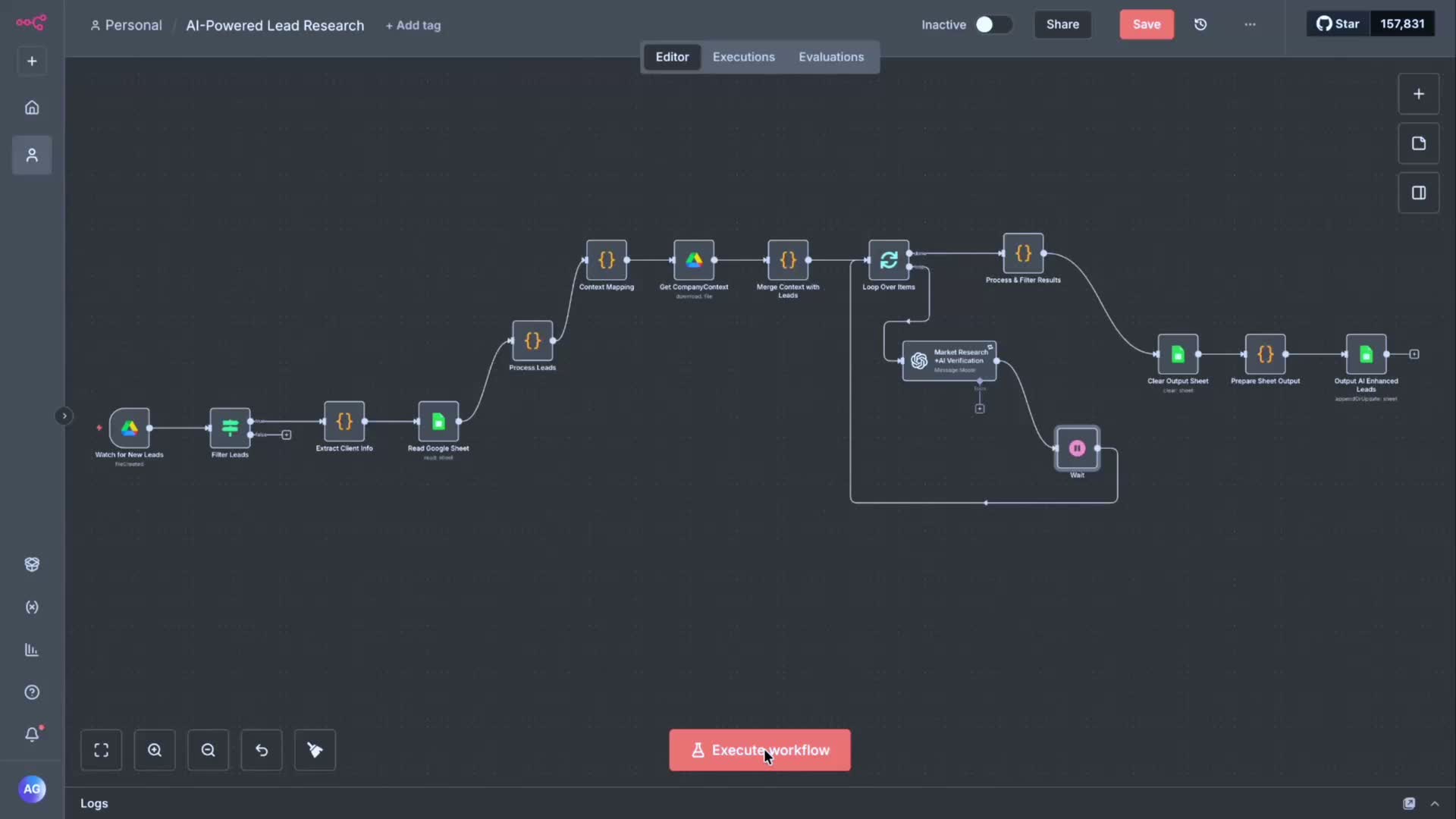
Task: Tidy up workflow using the wand icon
Action: coord(315,750)
